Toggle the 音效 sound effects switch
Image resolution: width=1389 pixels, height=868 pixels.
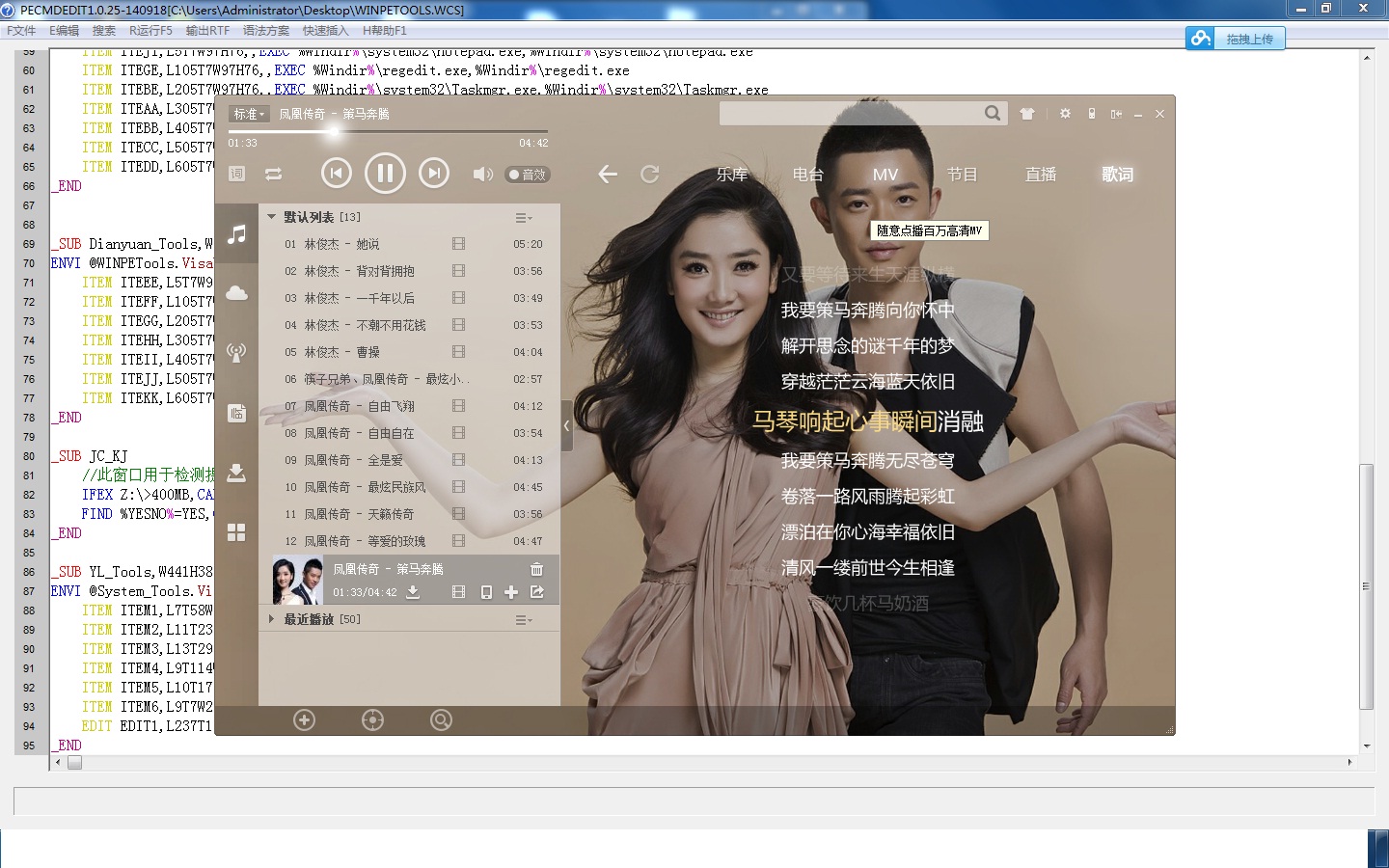528,175
